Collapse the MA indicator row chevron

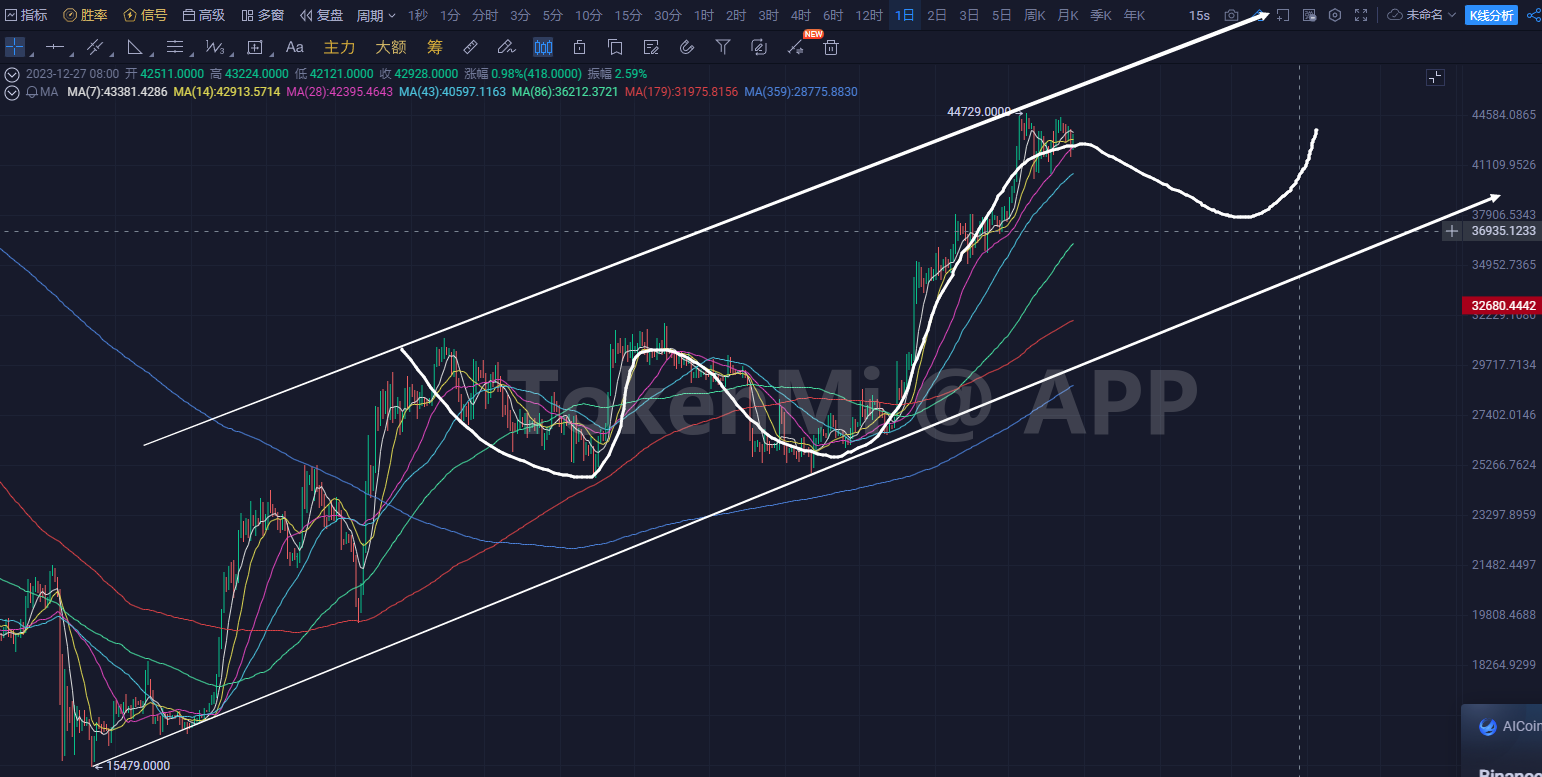12,92
